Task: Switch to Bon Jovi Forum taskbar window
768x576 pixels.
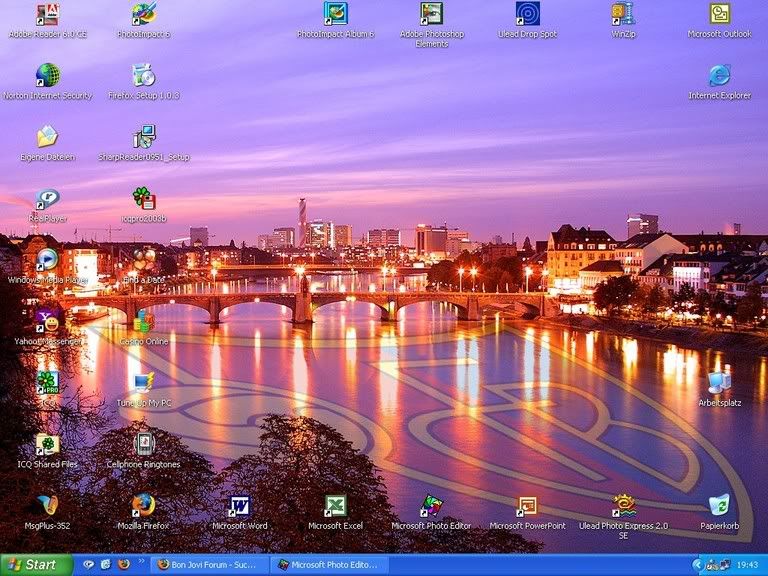Action: 210,565
